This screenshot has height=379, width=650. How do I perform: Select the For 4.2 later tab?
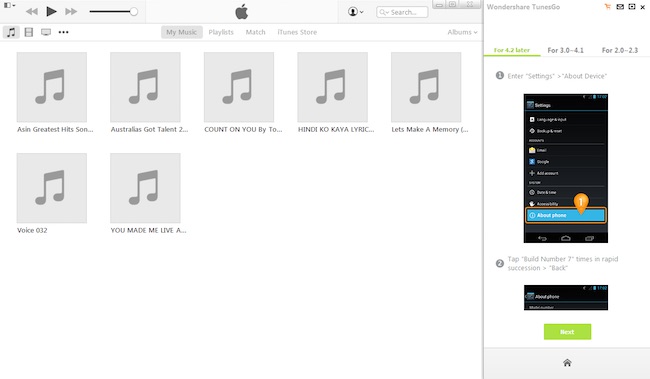(x=512, y=50)
